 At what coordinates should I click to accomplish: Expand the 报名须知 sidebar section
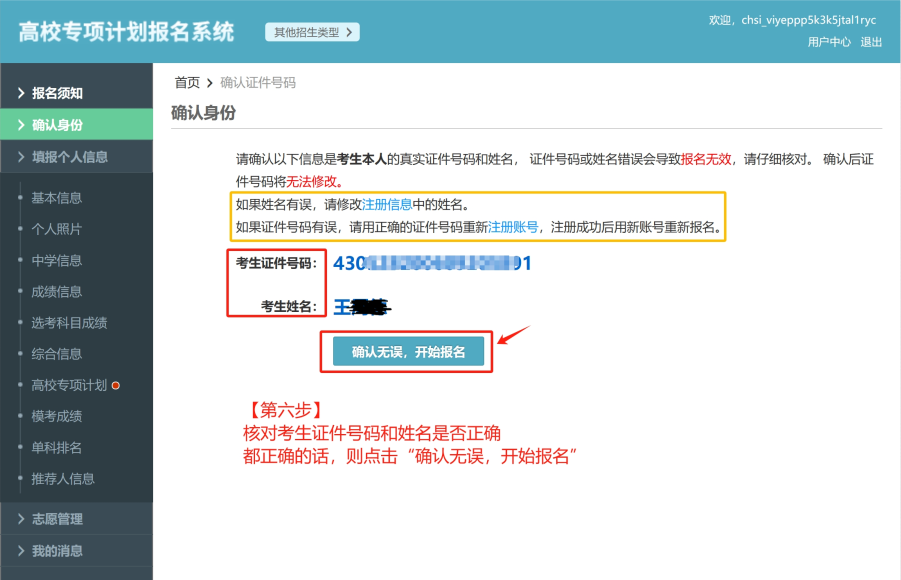(57, 93)
